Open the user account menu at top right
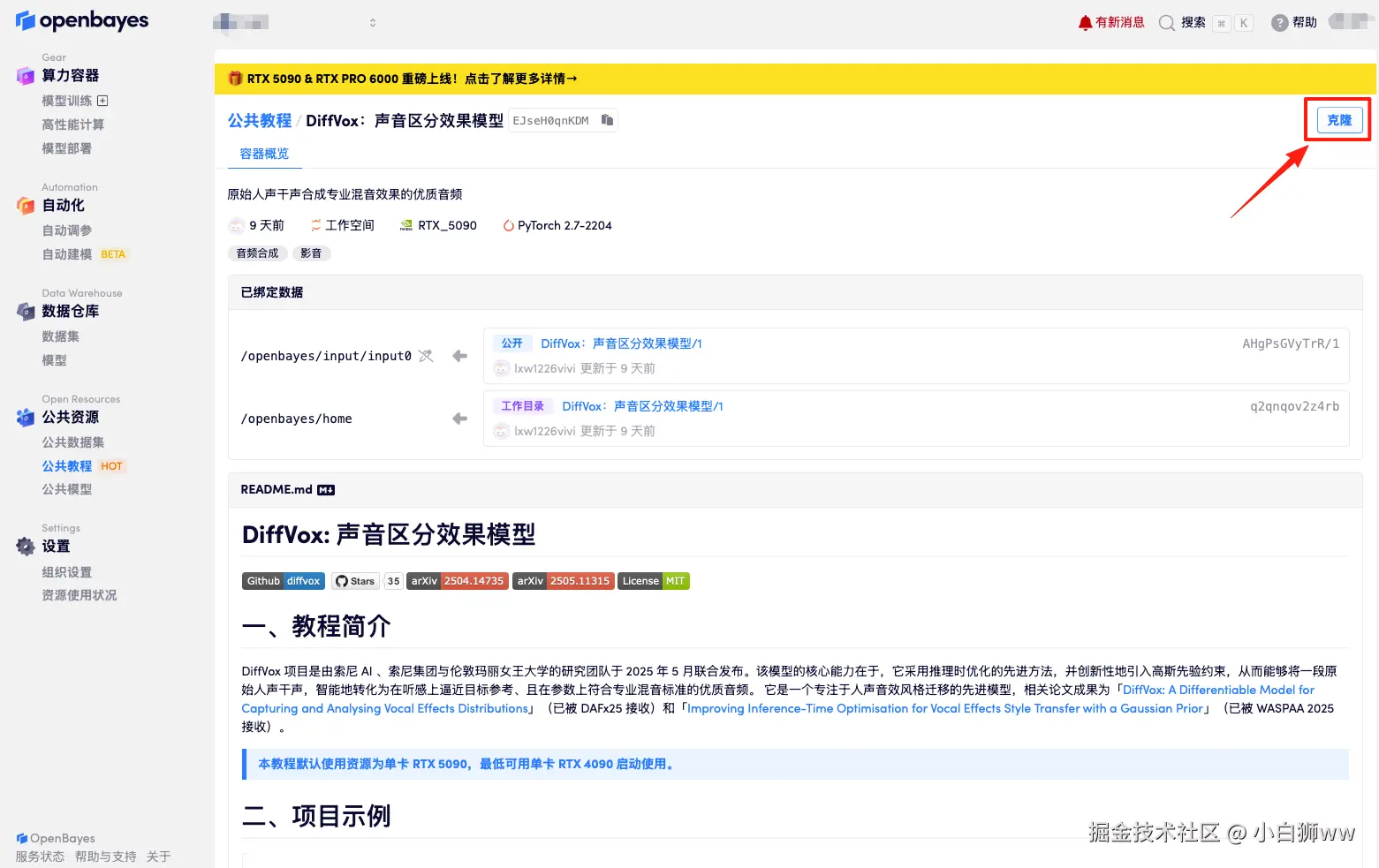The width and height of the screenshot is (1379, 868). (1351, 22)
